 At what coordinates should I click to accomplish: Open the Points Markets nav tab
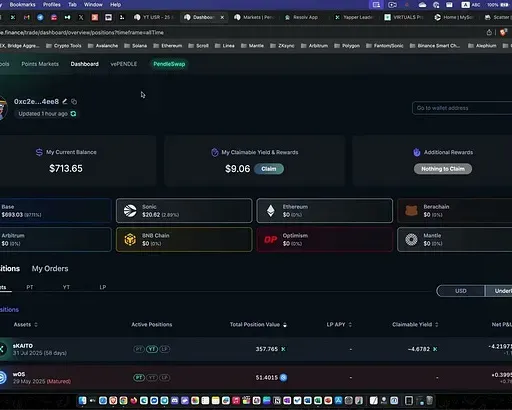(40, 64)
